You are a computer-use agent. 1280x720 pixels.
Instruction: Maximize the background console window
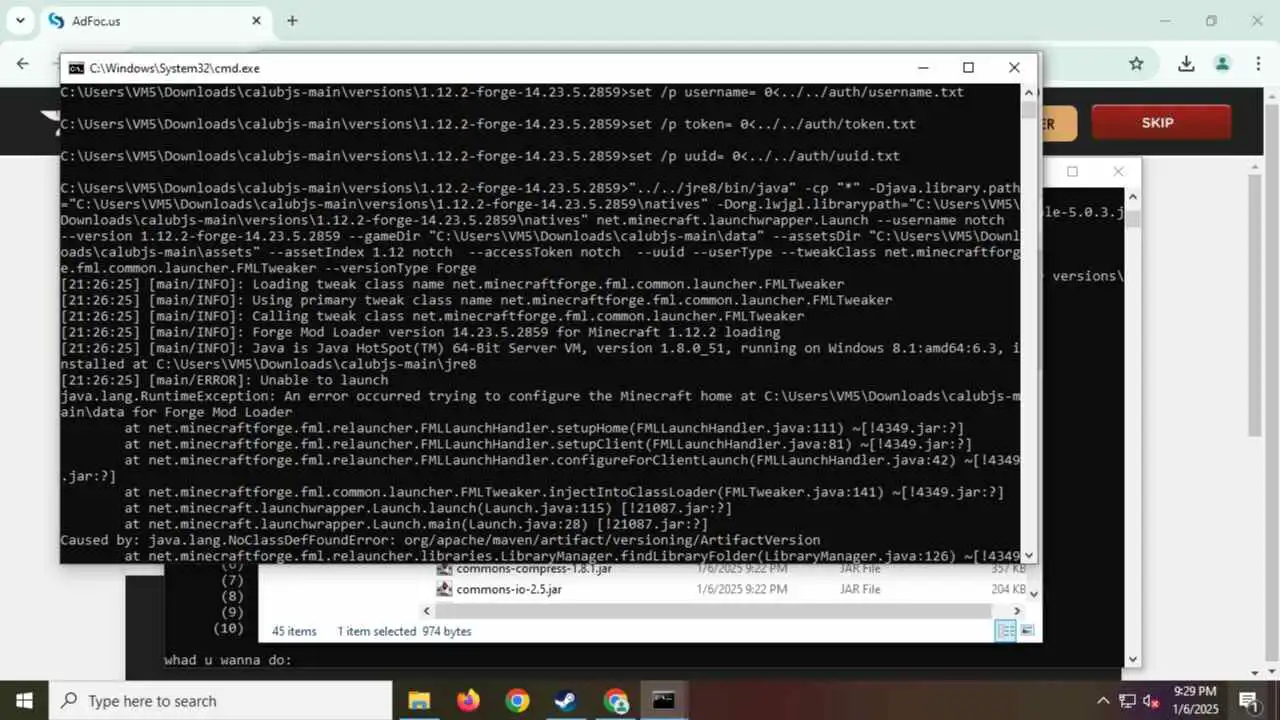click(x=1072, y=172)
